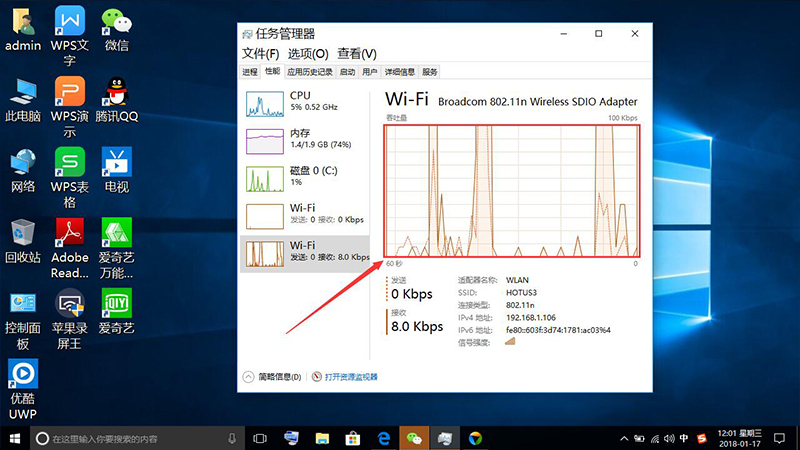The image size is (800, 450).
Task: Open 微信 WeChat desktop icon
Action: (x=116, y=30)
